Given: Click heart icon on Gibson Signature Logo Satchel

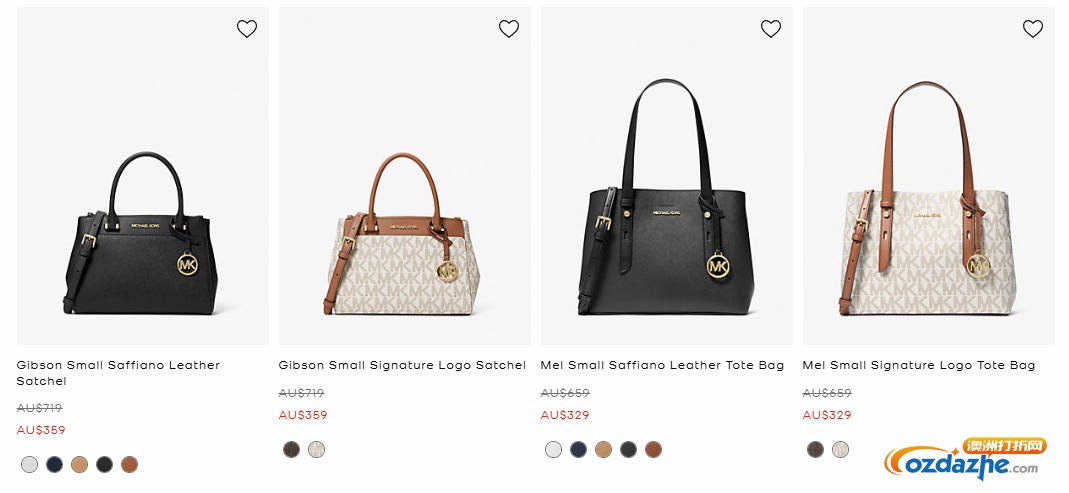Looking at the screenshot, I should point(509,29).
